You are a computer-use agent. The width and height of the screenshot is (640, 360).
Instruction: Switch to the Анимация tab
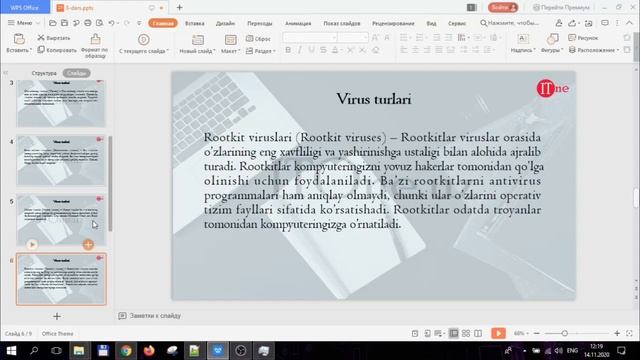(298, 23)
